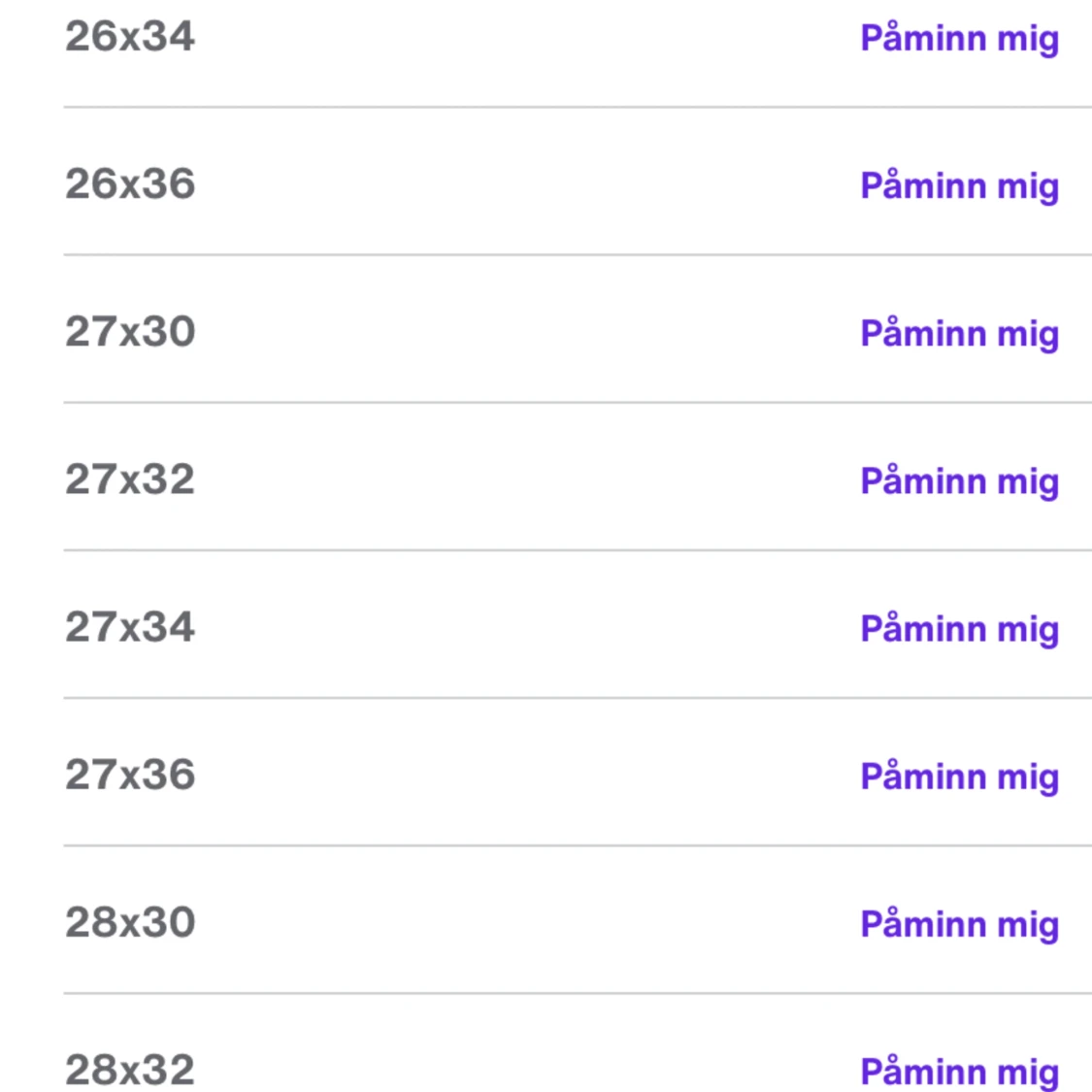Click the 27x34 size text
The image size is (1092, 1092).
click(130, 627)
